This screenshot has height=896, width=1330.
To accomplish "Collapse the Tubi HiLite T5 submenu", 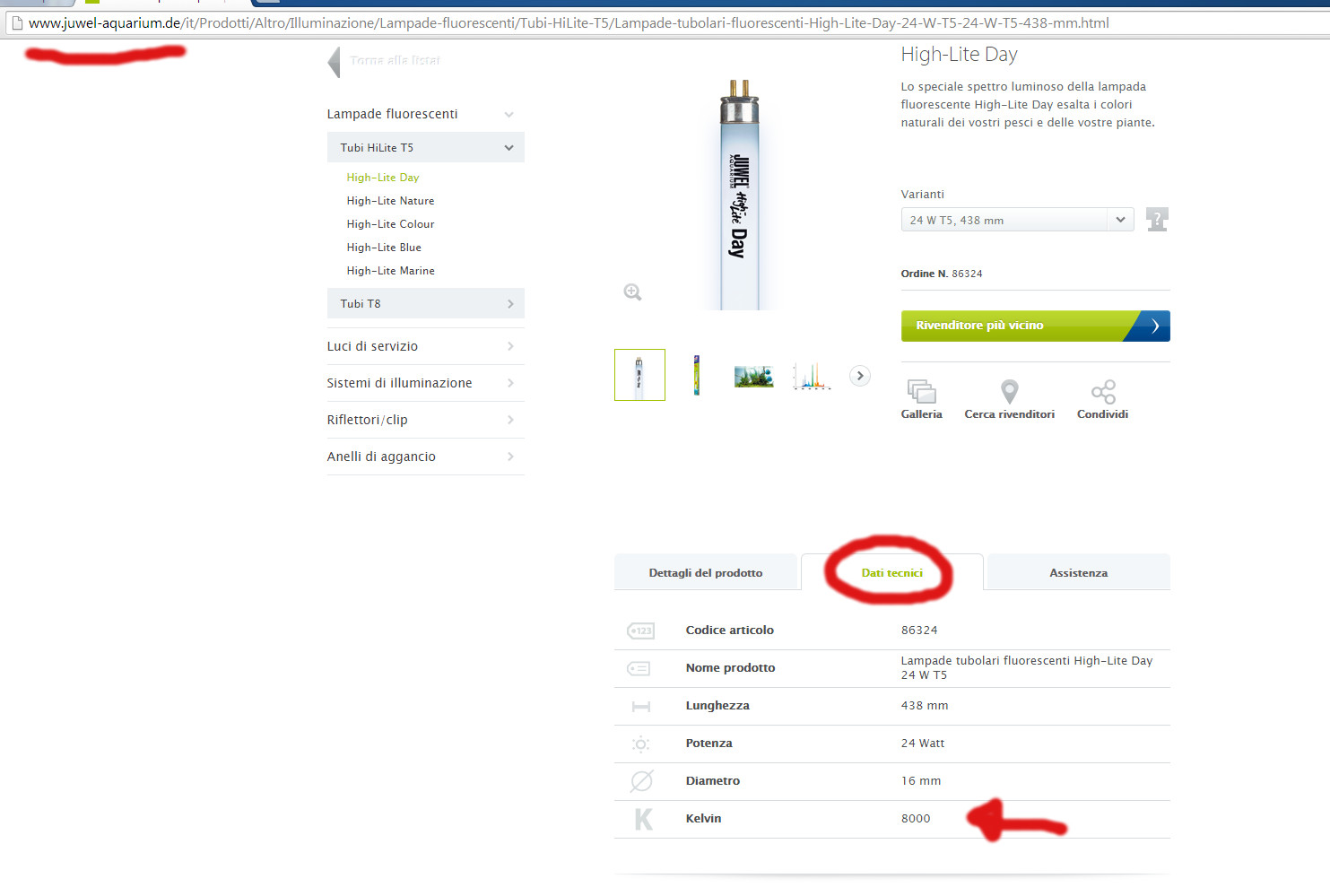I will click(509, 148).
